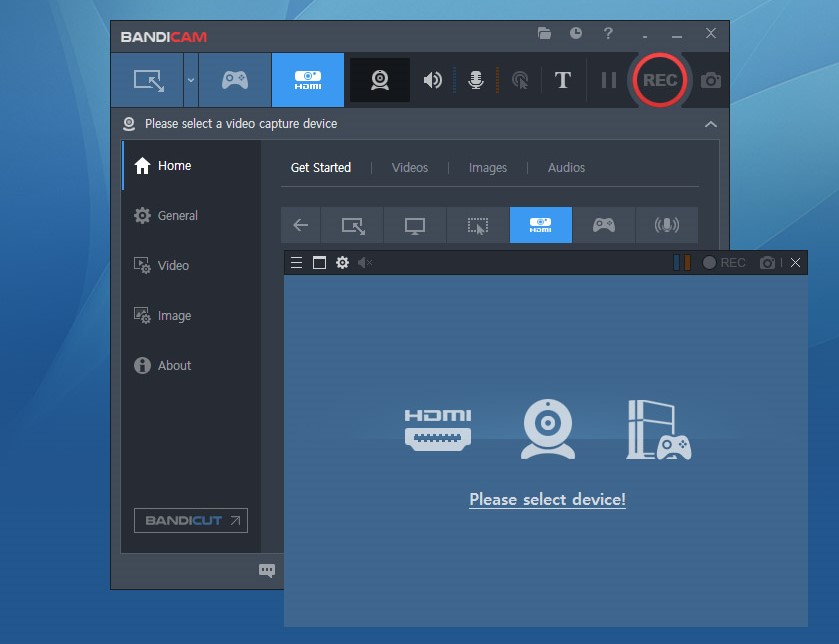The image size is (839, 644).
Task: Select rectangle area mode in Get Started row
Action: 353,225
